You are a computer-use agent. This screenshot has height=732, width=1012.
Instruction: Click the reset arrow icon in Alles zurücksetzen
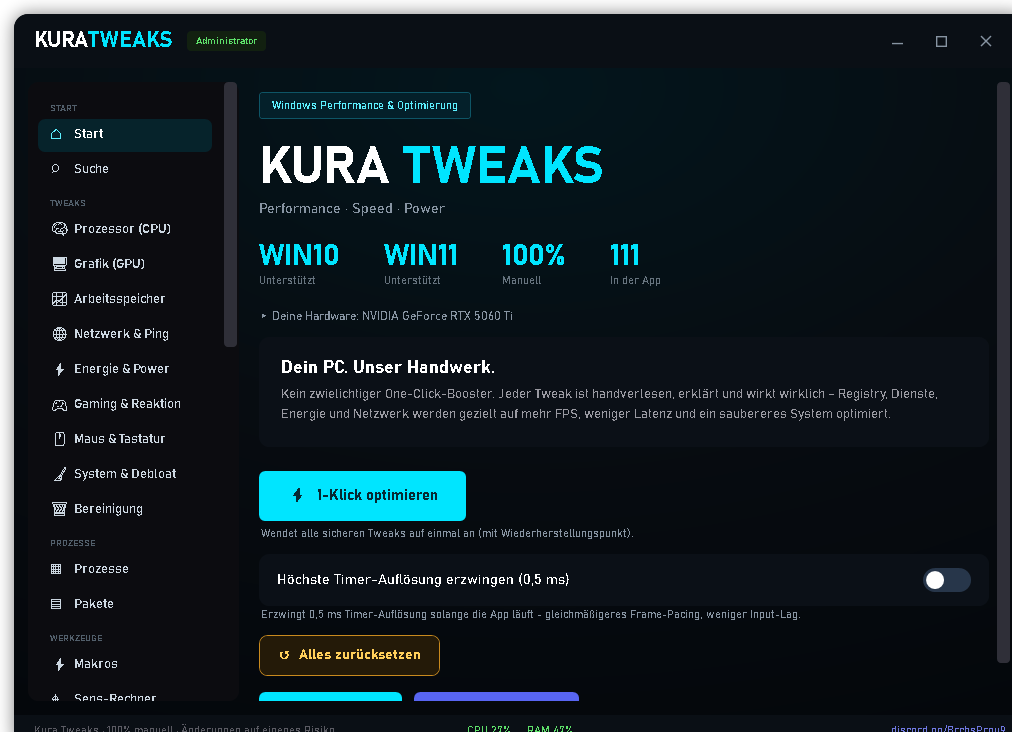click(x=284, y=655)
